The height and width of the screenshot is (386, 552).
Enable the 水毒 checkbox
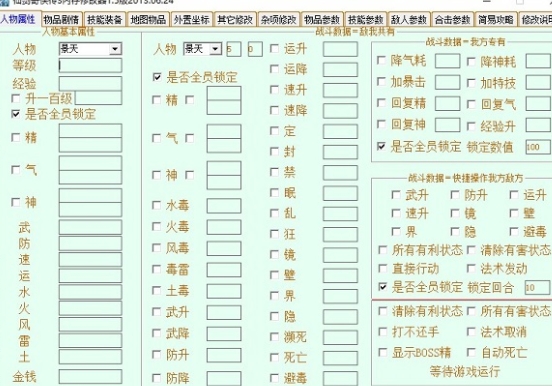click(x=156, y=205)
